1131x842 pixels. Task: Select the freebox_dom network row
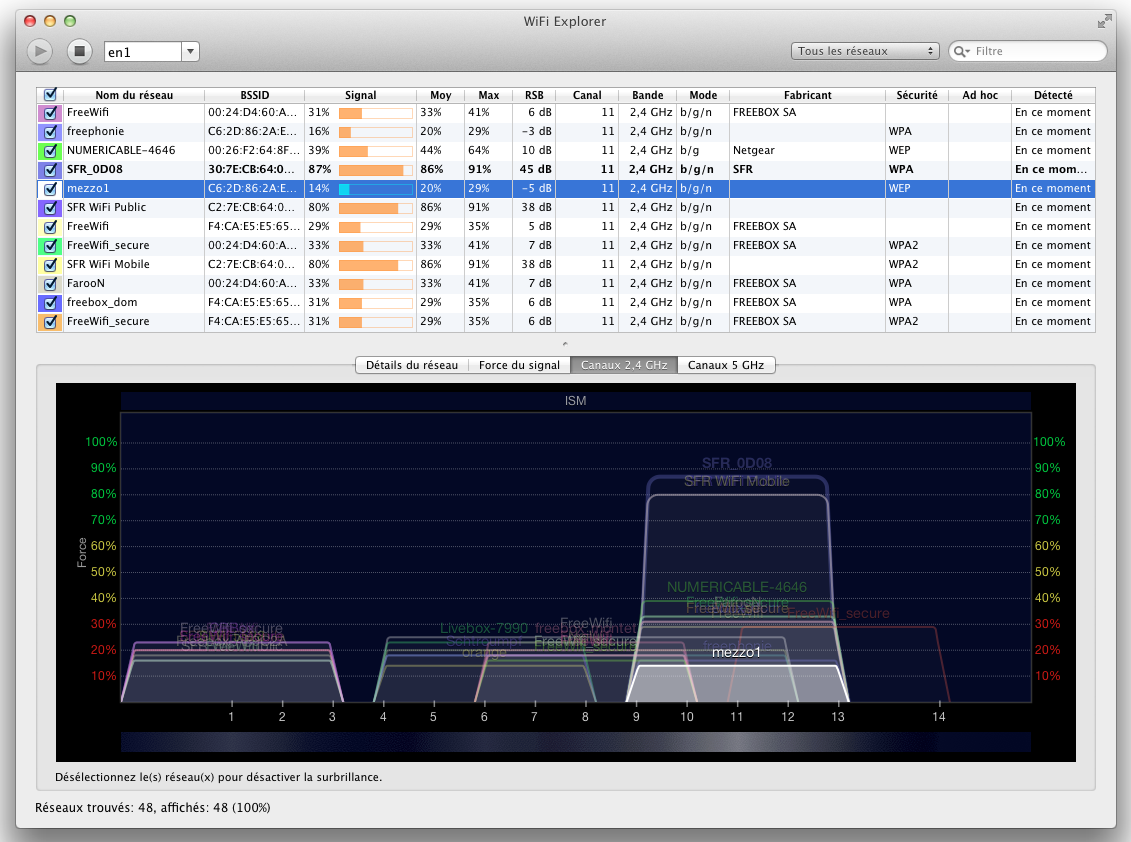click(x=102, y=303)
